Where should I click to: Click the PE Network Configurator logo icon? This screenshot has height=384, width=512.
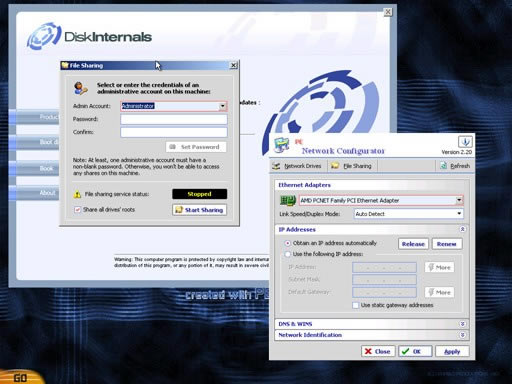pos(282,145)
